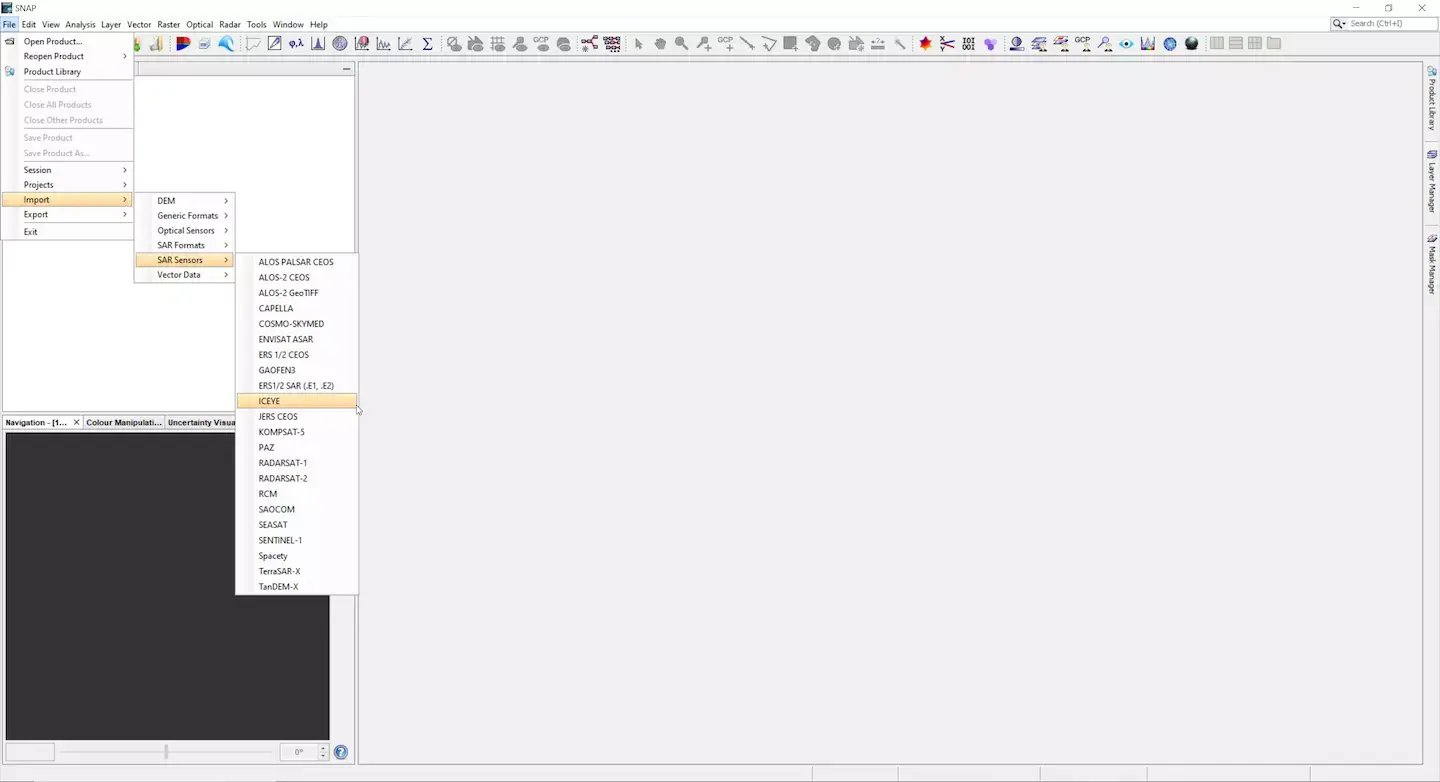Switch to Colour Manipulation tab

124,422
